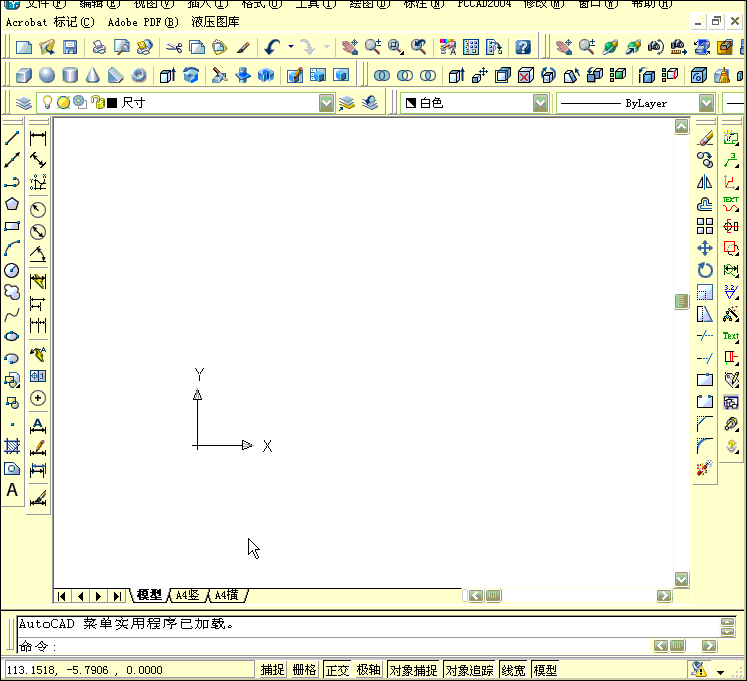The width and height of the screenshot is (747, 681).
Task: Select the Array modify tool
Action: 705,226
